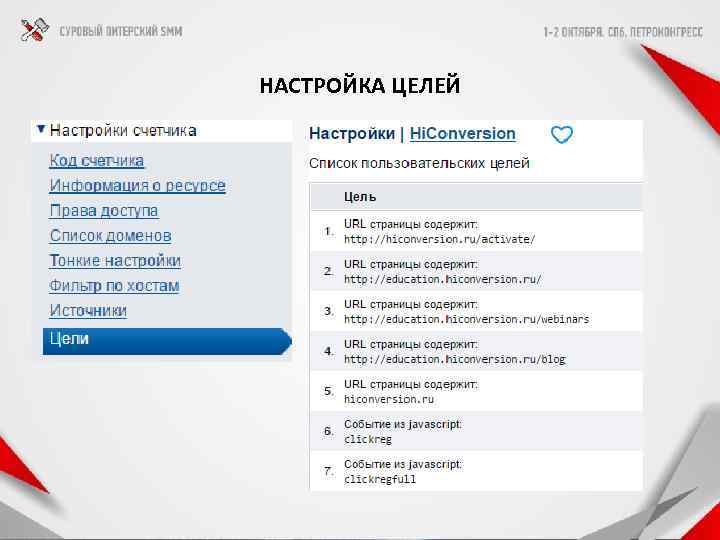Open the Список доменов link

110,236
